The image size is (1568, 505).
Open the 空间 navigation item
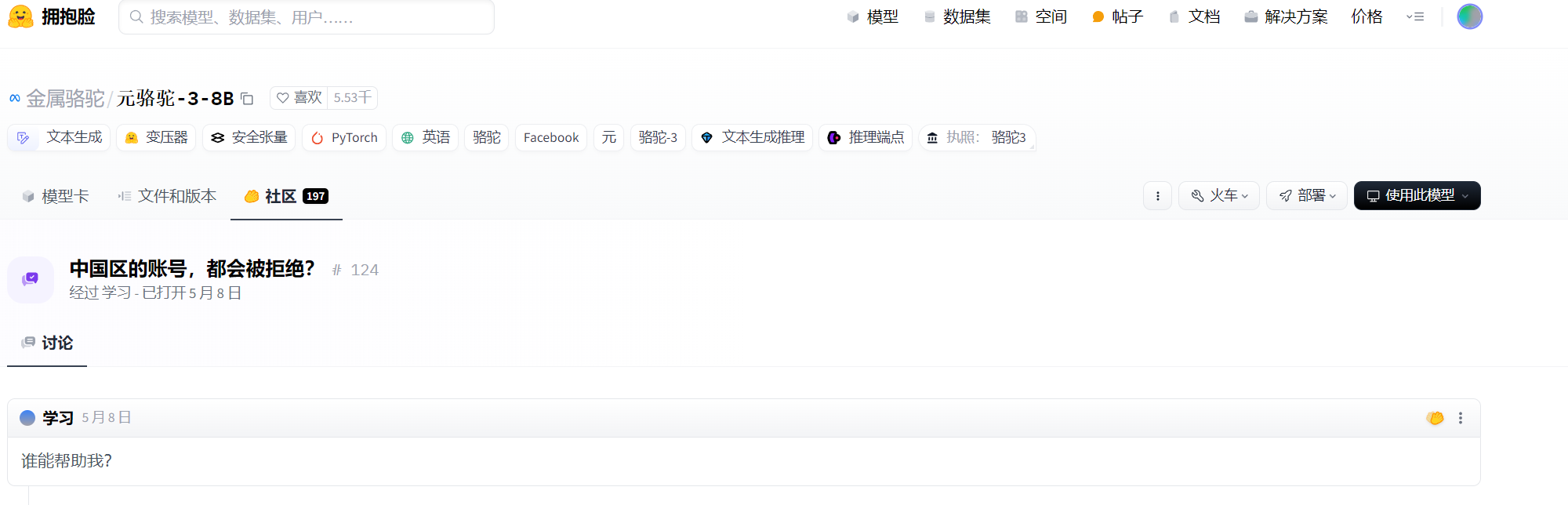tap(1041, 16)
